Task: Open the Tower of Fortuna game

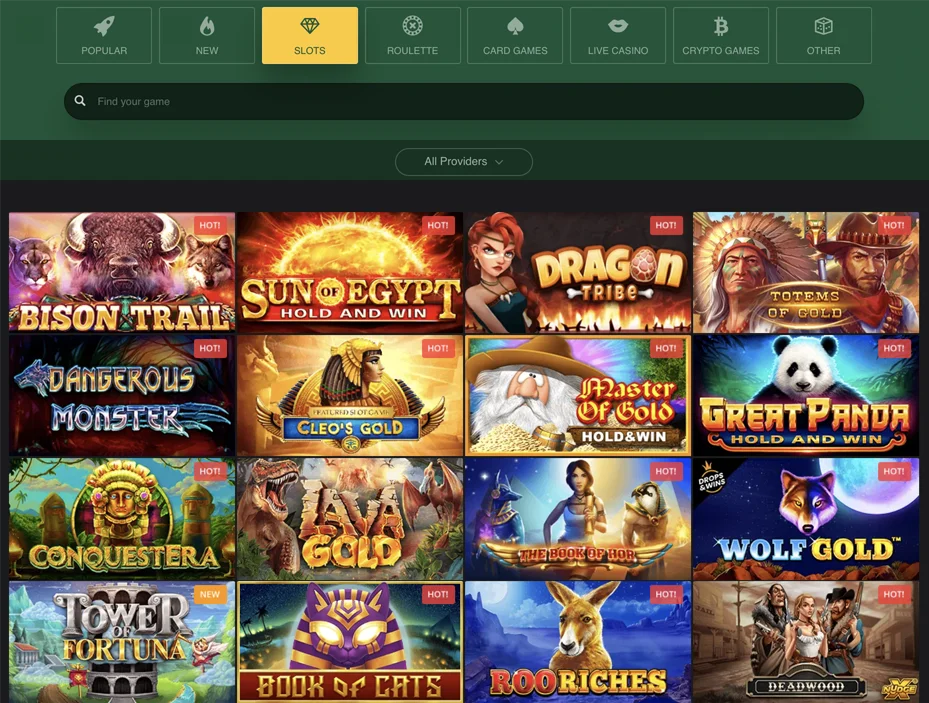Action: point(122,642)
